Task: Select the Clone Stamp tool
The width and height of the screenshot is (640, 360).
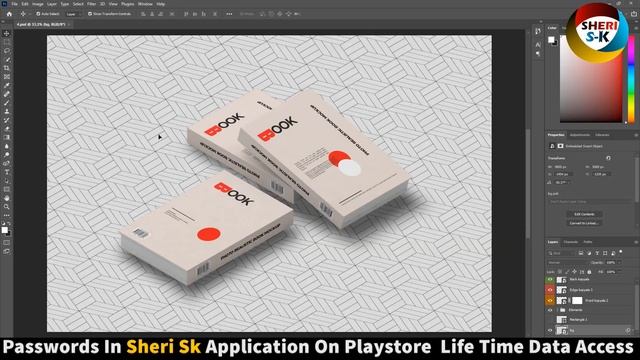Action: point(7,111)
